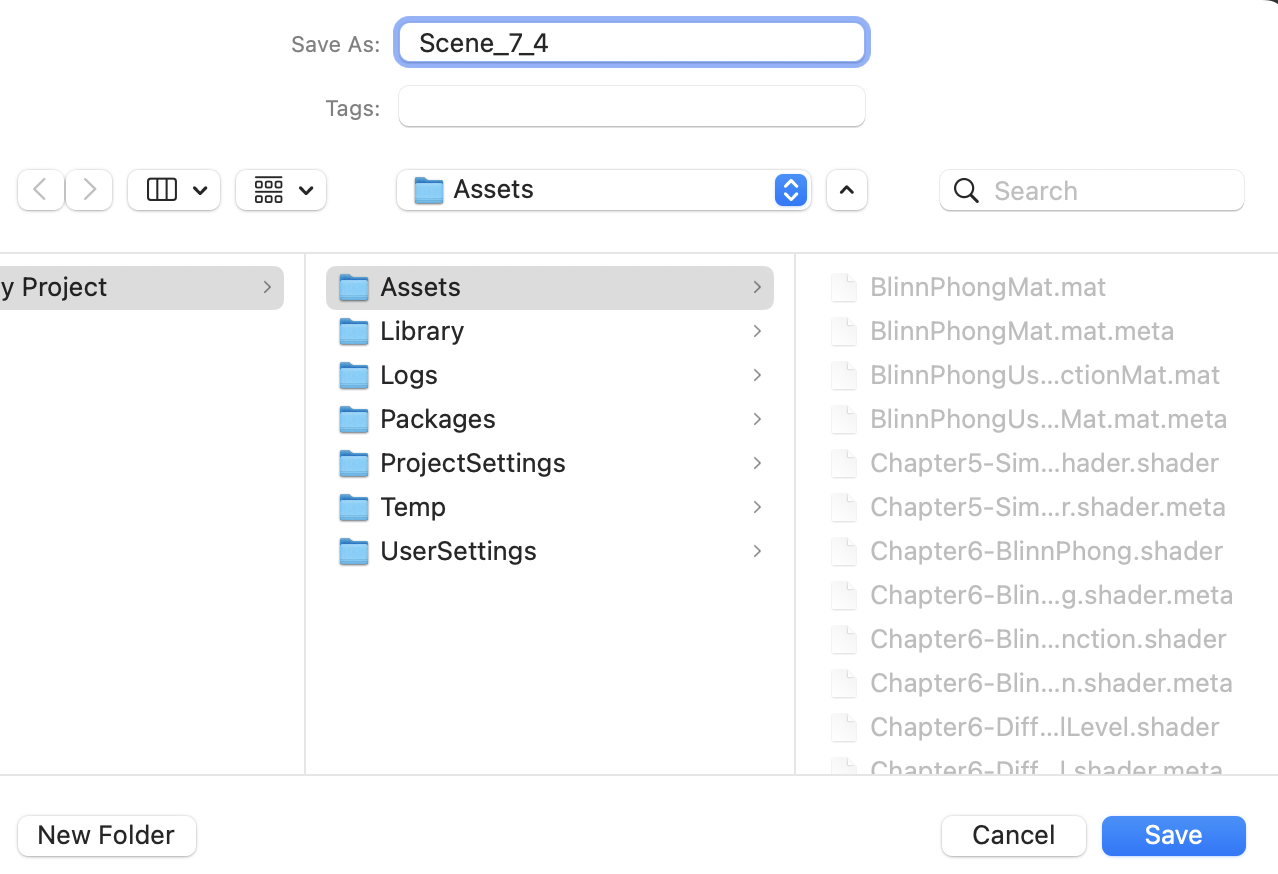
Task: Select the My Project sidebar column item
Action: coord(140,287)
